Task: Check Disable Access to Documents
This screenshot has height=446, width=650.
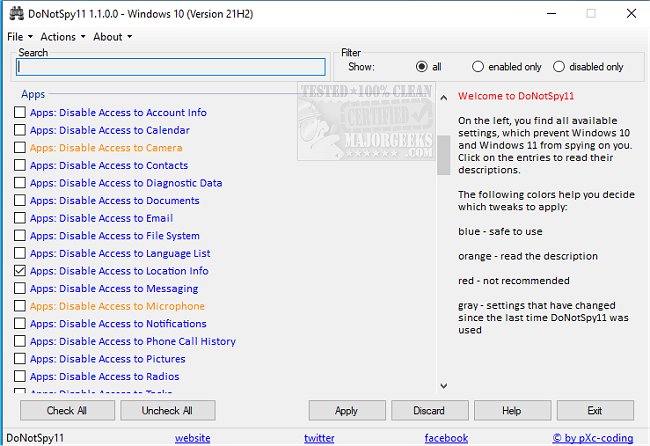Action: click(x=20, y=201)
